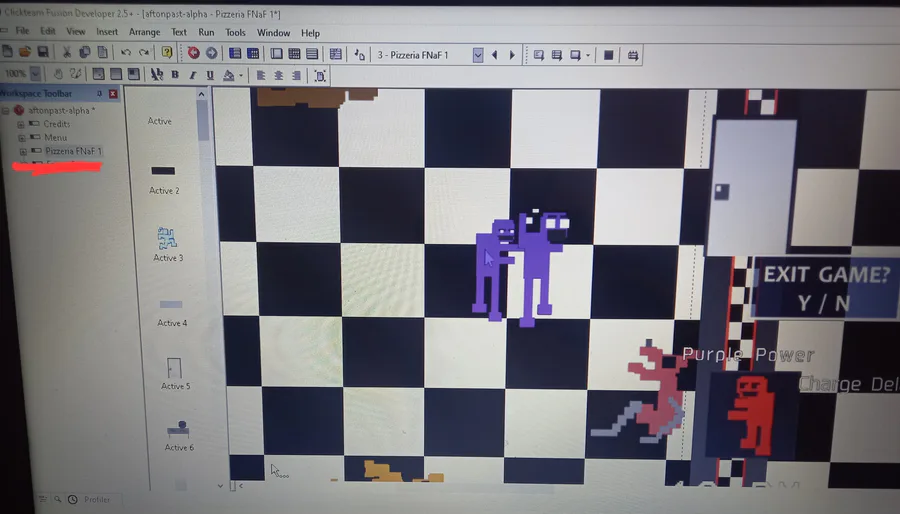Select the hand pan tool
The height and width of the screenshot is (514, 900).
click(58, 73)
